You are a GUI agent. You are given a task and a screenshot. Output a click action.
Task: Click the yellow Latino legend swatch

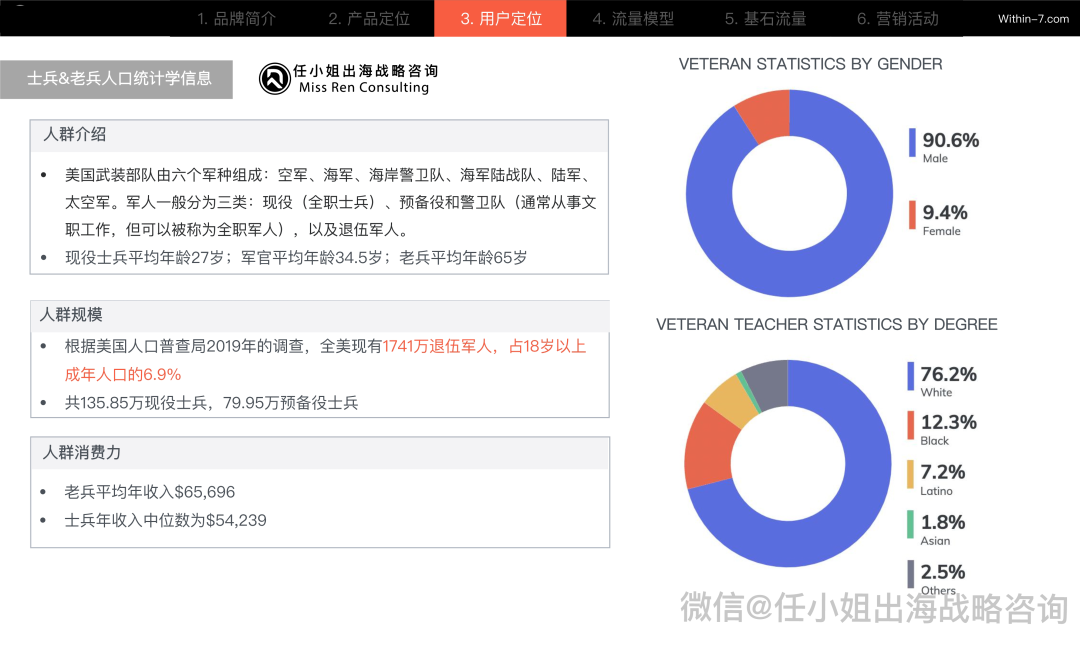point(911,474)
